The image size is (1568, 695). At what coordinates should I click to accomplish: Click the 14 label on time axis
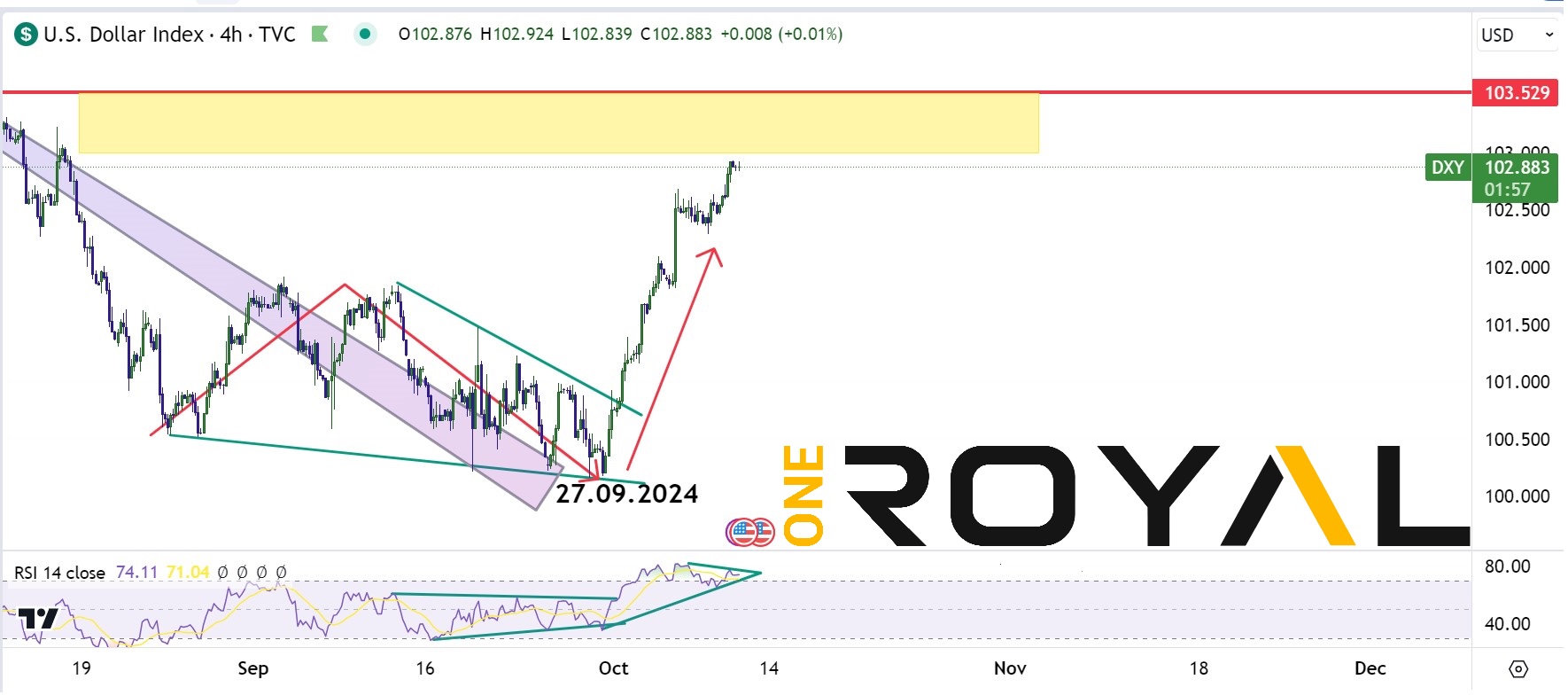point(769,668)
